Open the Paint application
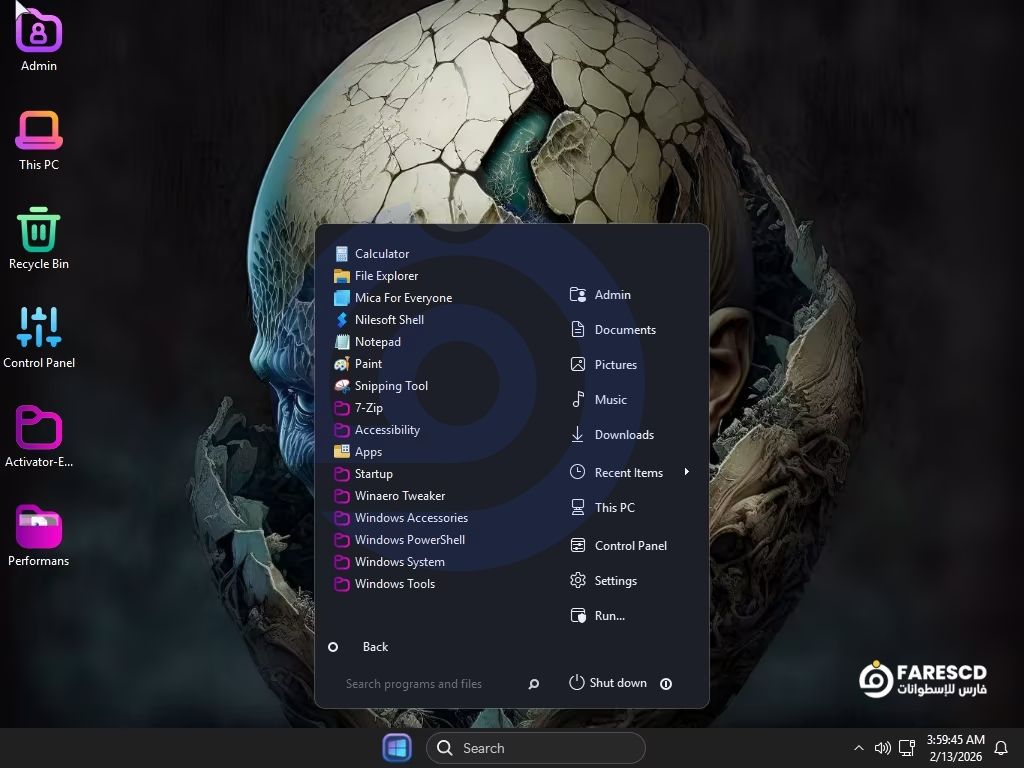The image size is (1024, 768). [367, 364]
